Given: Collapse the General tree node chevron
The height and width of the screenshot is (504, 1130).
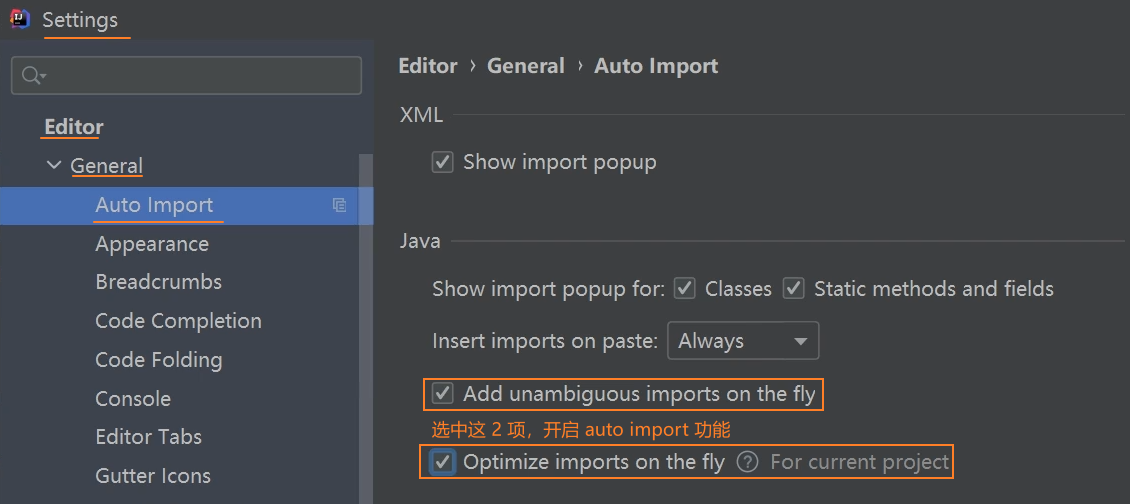Looking at the screenshot, I should (54, 166).
